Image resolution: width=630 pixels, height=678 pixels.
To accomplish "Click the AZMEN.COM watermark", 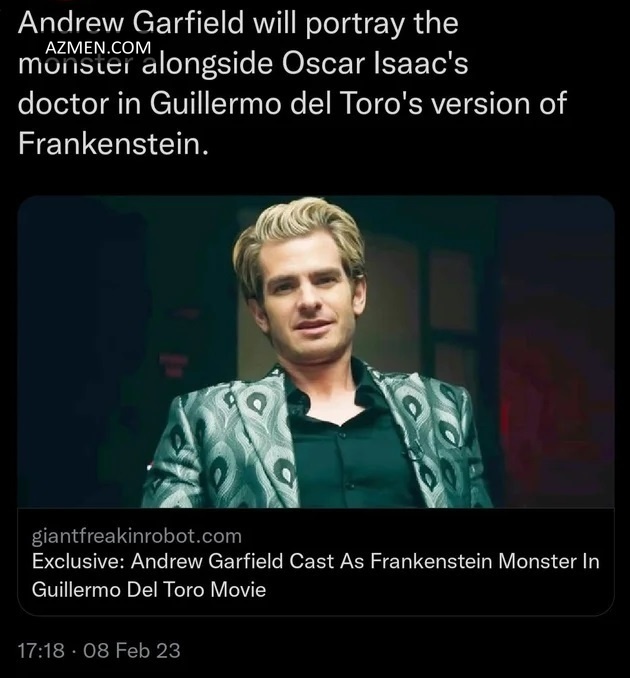I will coord(98,48).
